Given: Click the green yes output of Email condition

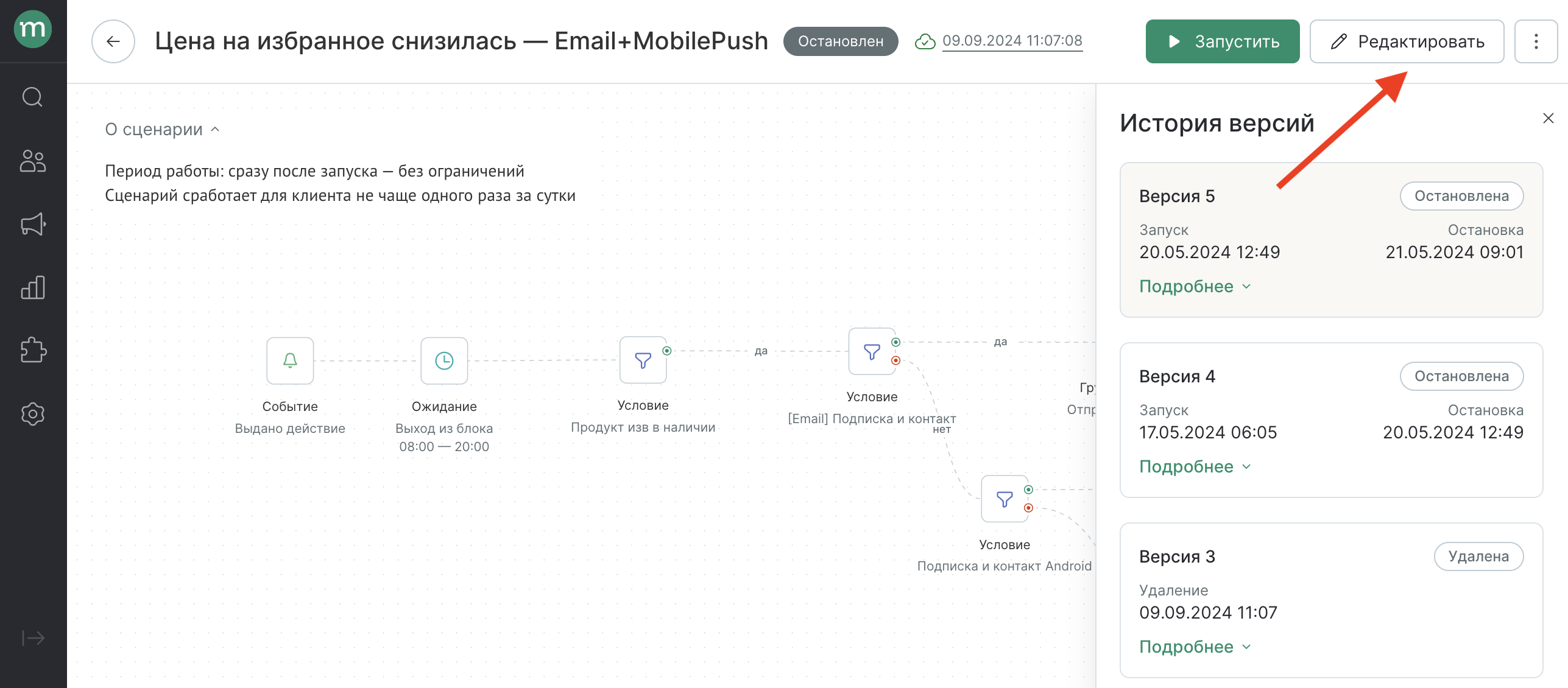Looking at the screenshot, I should coord(895,342).
